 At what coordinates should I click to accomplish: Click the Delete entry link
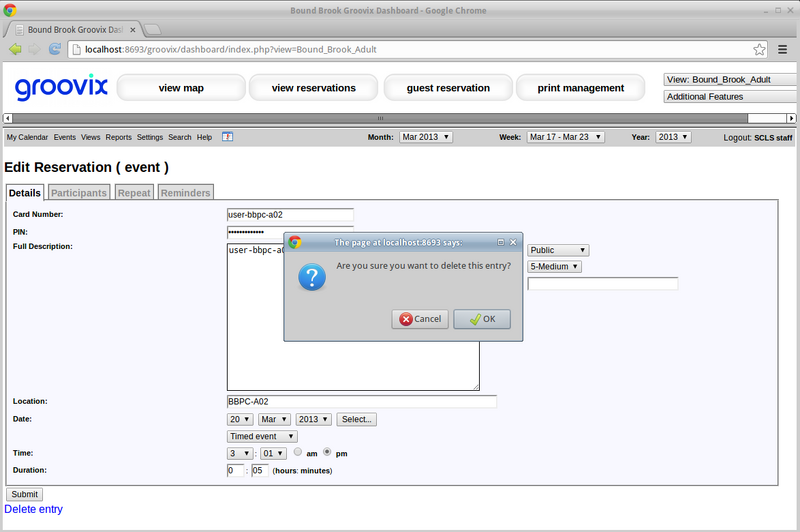(x=33, y=509)
